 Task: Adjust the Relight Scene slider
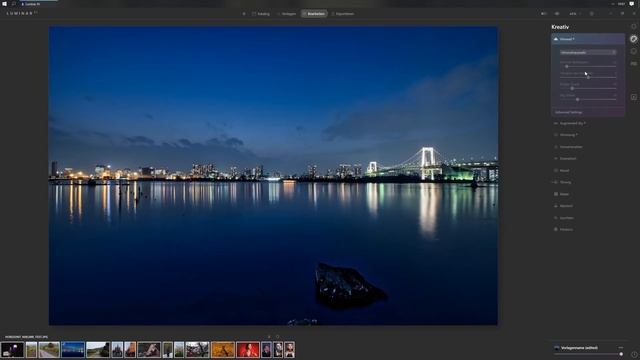(x=588, y=88)
